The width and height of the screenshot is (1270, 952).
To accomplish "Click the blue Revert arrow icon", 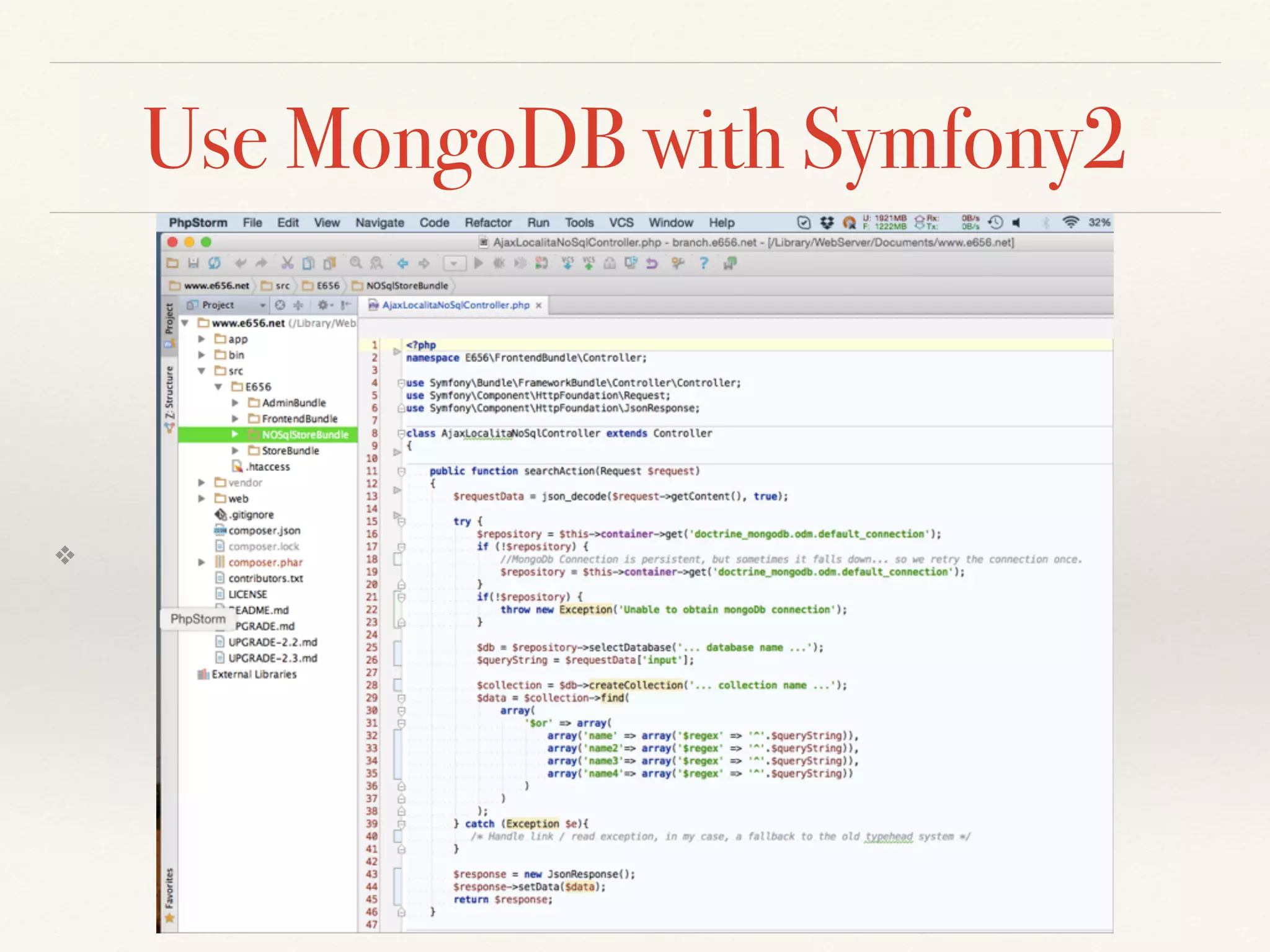I will pos(652,263).
